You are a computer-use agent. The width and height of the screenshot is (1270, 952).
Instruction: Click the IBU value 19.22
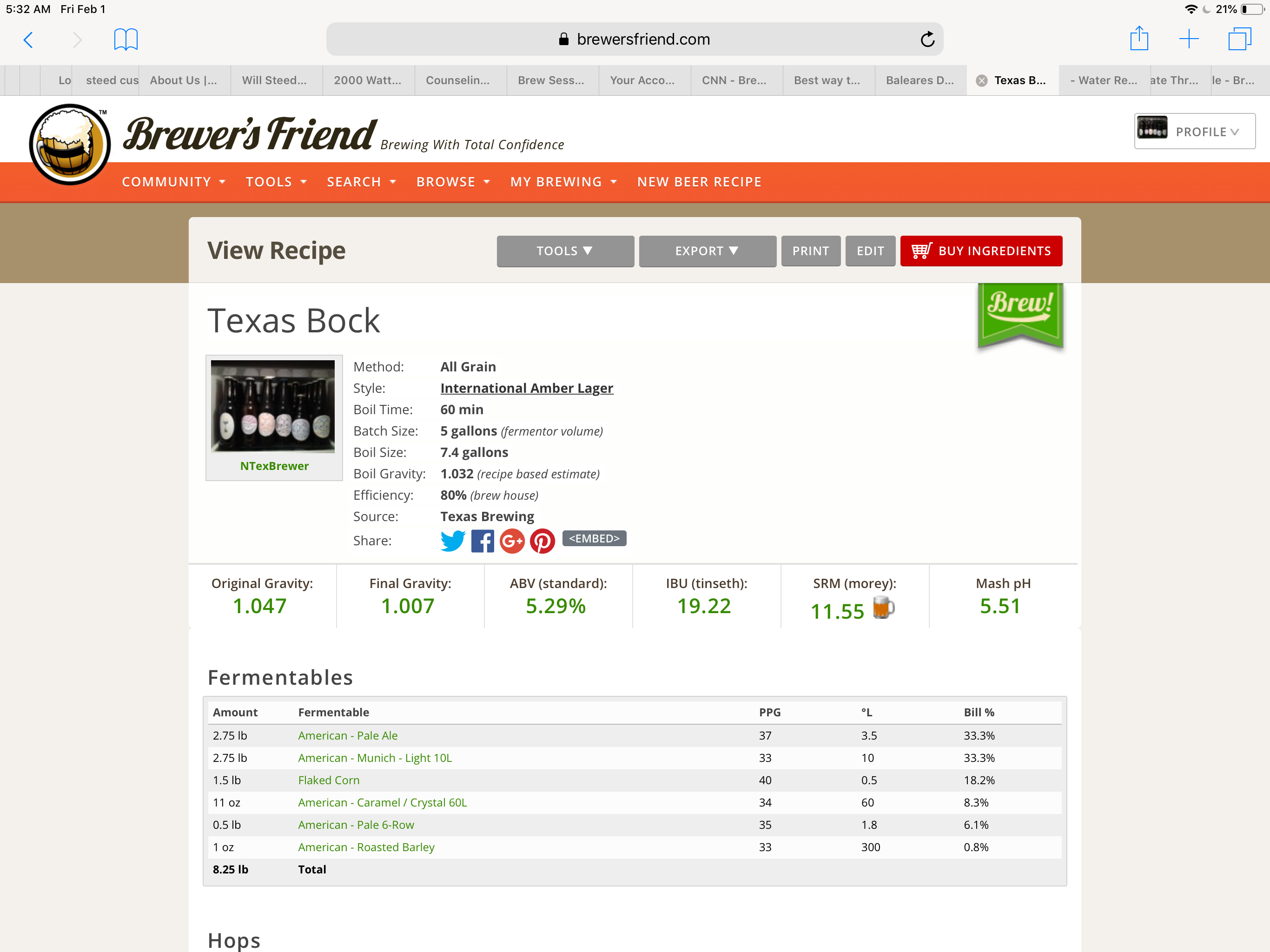(x=704, y=606)
